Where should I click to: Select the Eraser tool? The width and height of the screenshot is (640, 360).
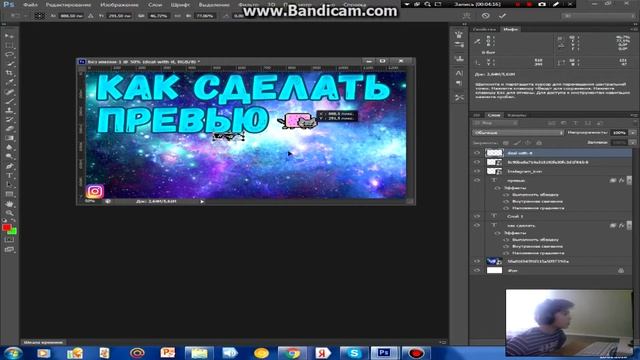[9, 129]
